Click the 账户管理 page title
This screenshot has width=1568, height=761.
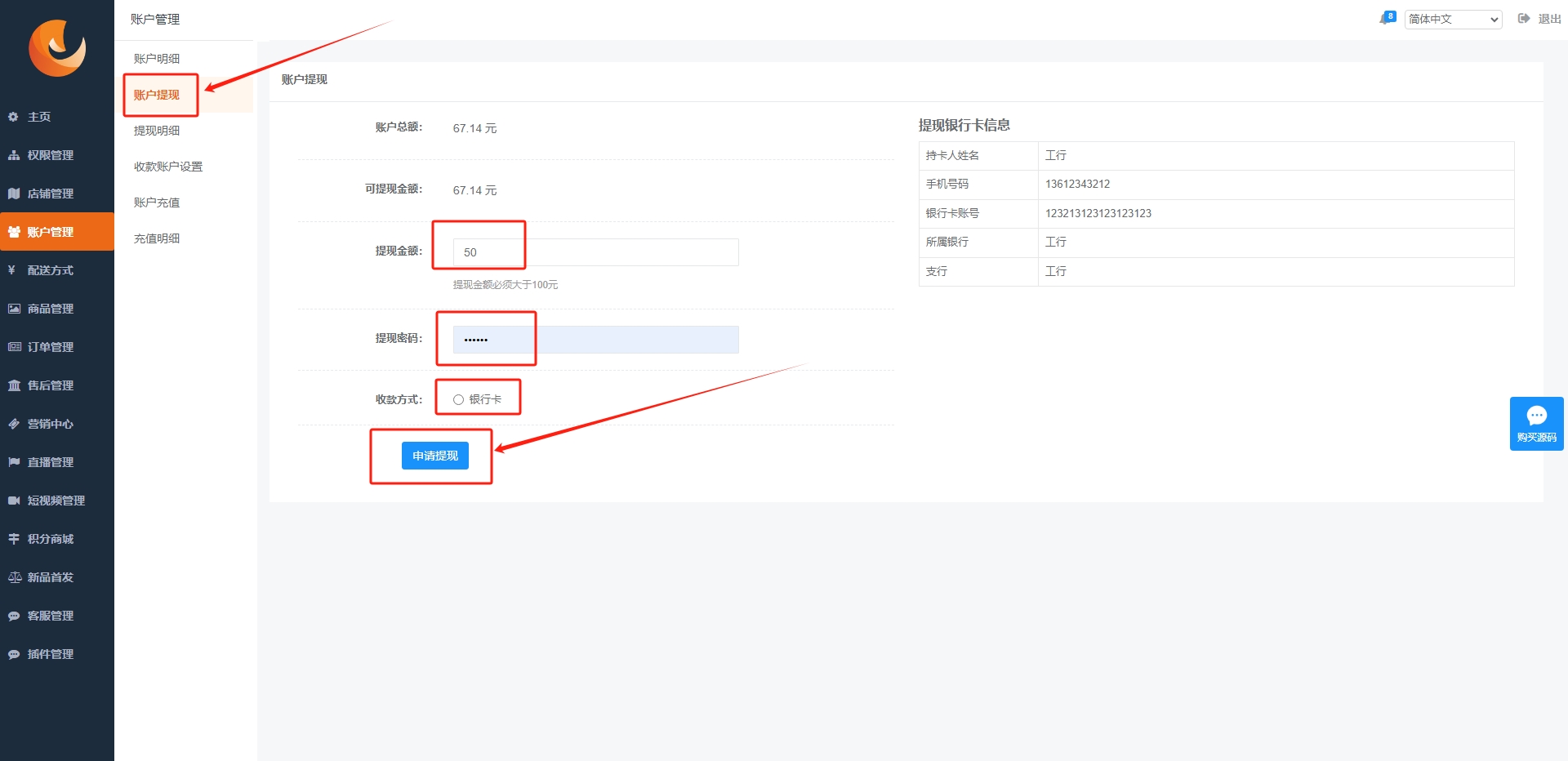click(x=155, y=19)
